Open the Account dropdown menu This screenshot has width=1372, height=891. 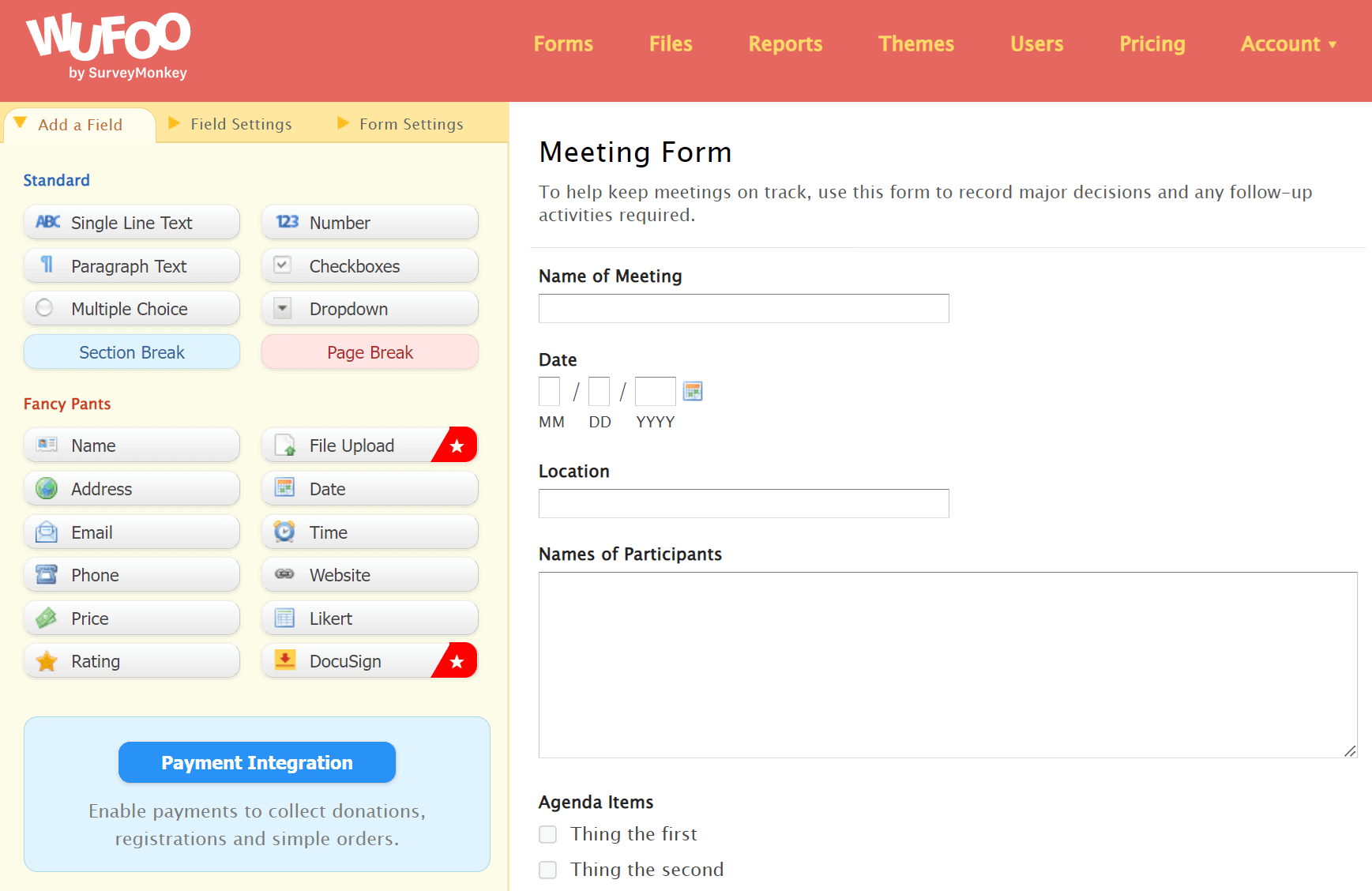point(1288,44)
